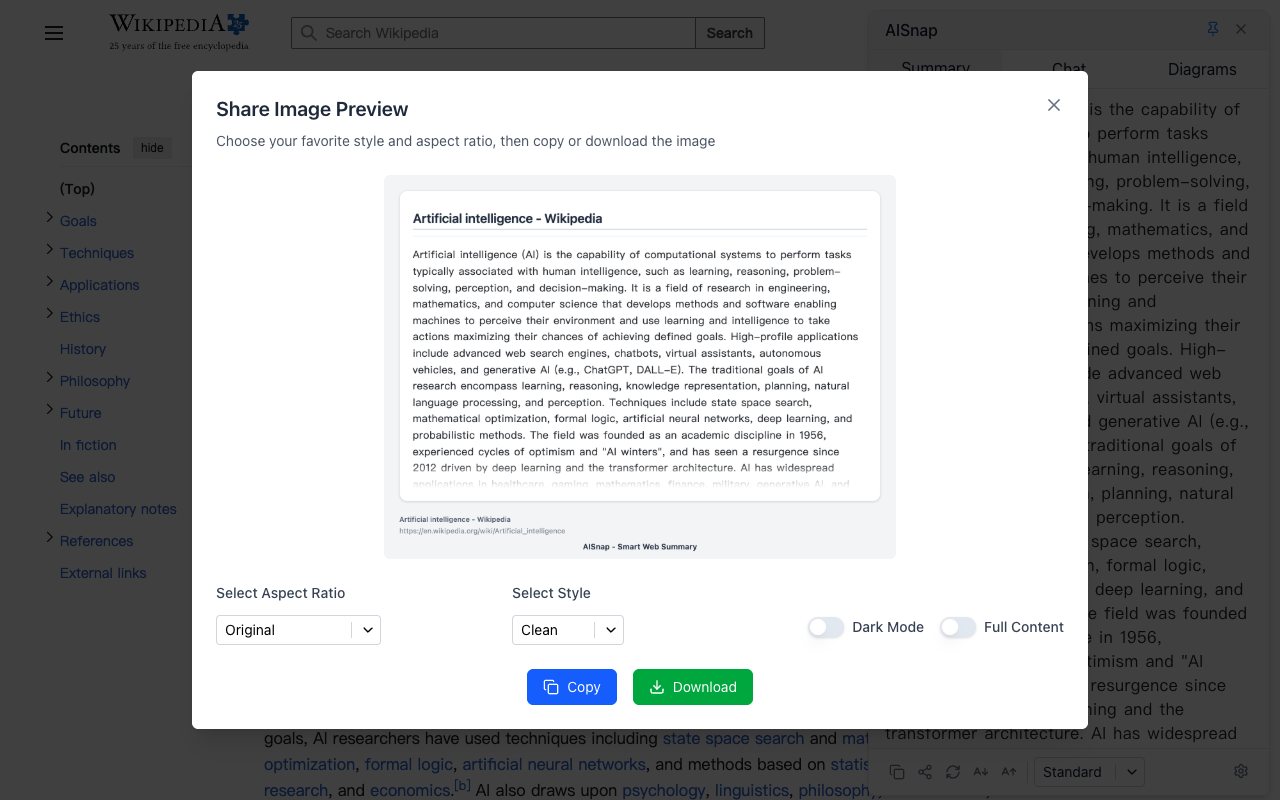1280x800 pixels.
Task: Open the Select Aspect Ratio dropdown
Action: click(298, 630)
